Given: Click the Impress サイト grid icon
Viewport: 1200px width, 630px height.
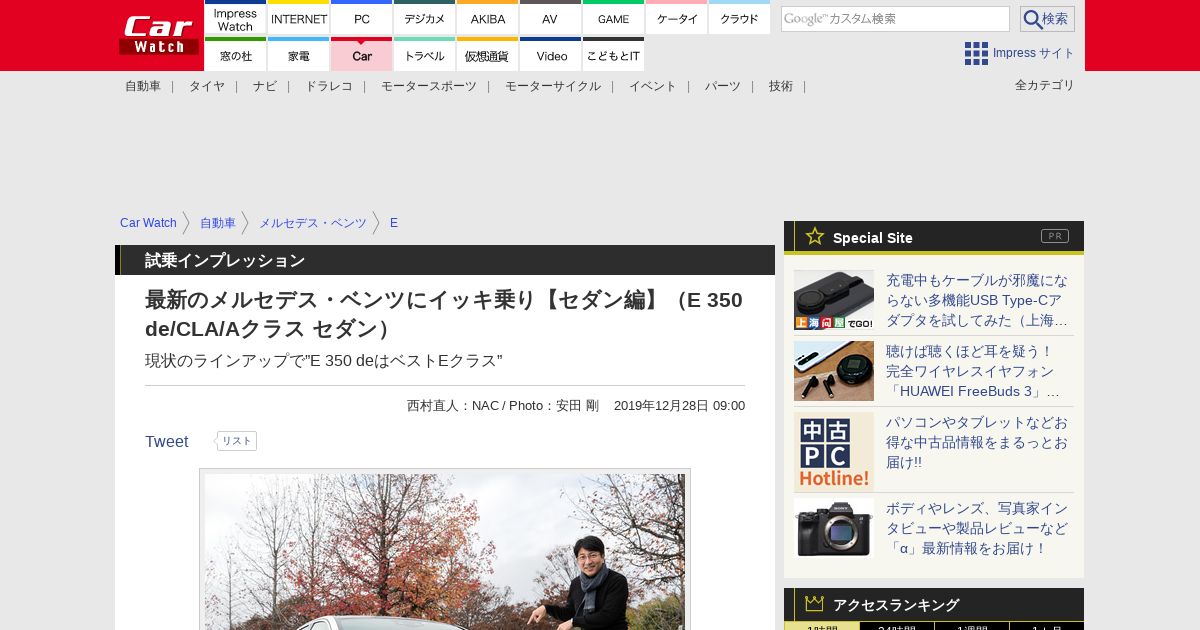Looking at the screenshot, I should 976,53.
